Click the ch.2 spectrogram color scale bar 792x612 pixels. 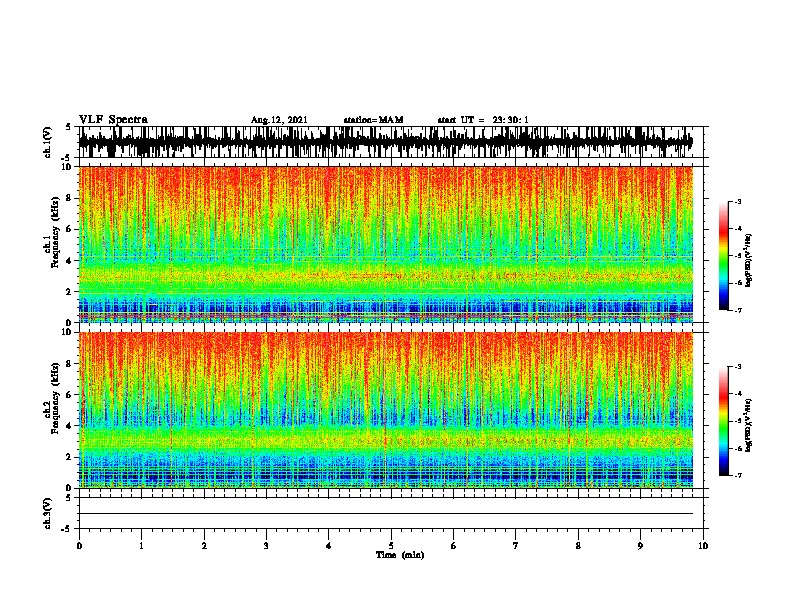coord(723,421)
